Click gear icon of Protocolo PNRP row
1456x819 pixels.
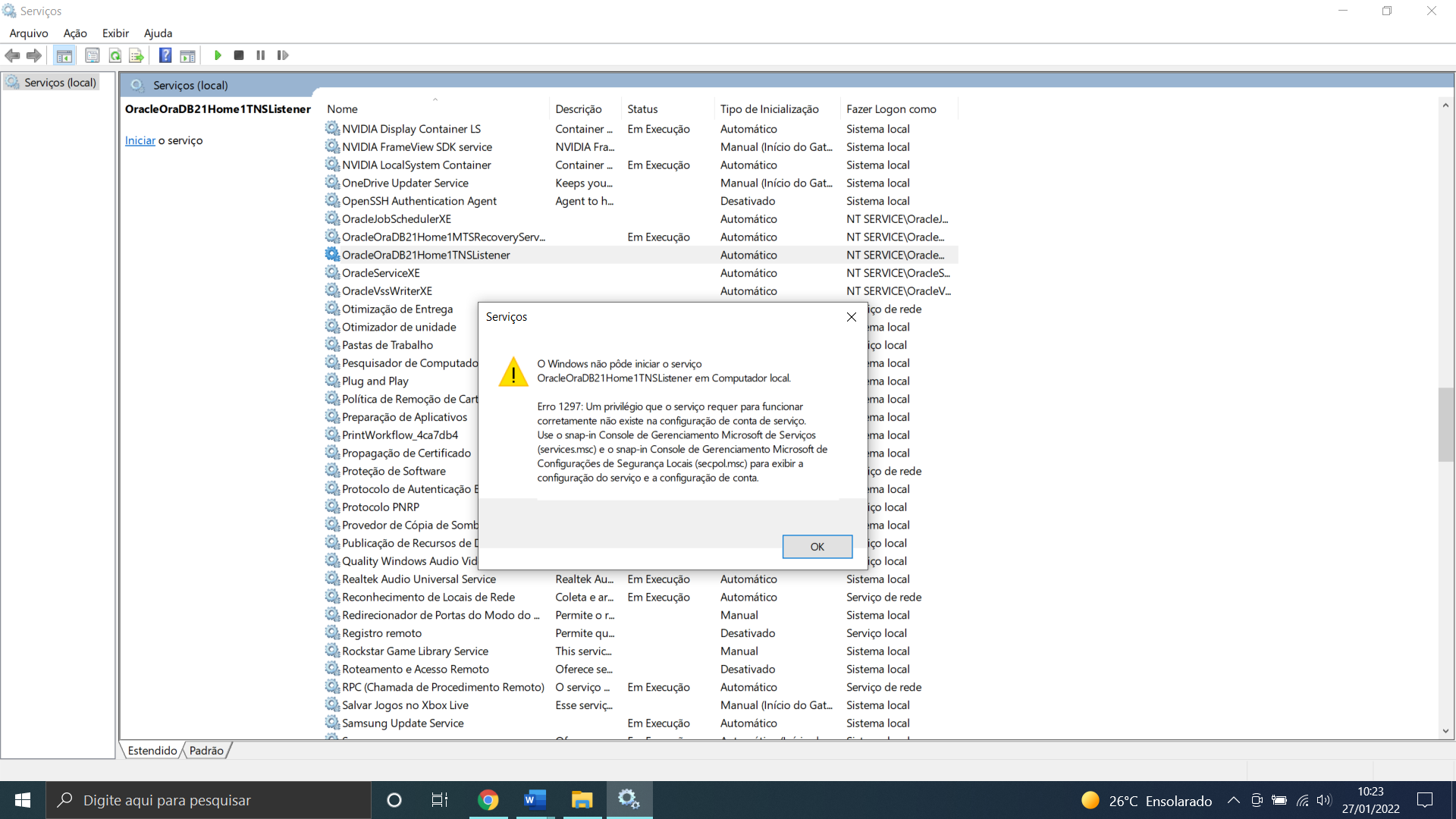point(332,507)
